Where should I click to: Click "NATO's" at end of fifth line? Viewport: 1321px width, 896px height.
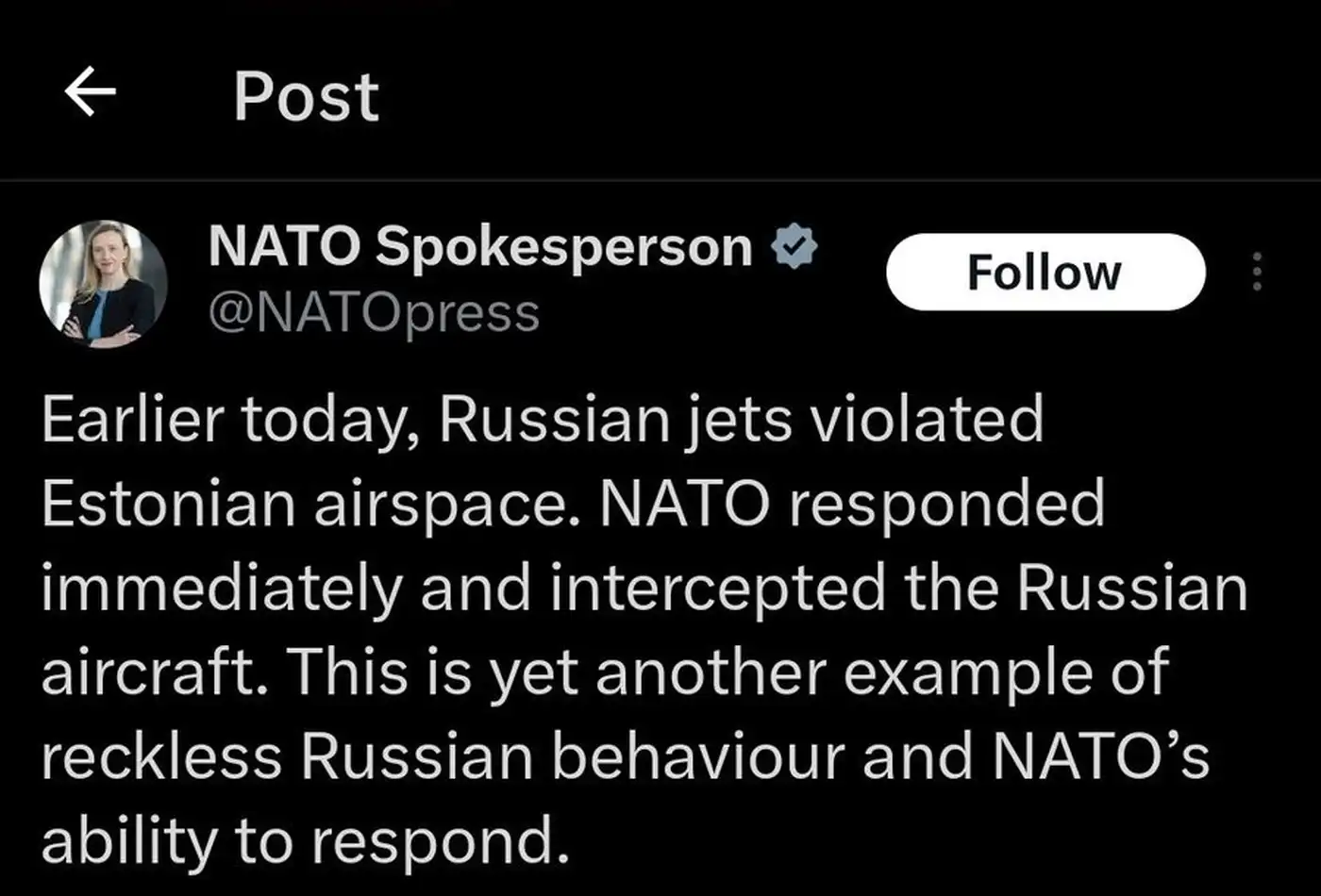1099,756
